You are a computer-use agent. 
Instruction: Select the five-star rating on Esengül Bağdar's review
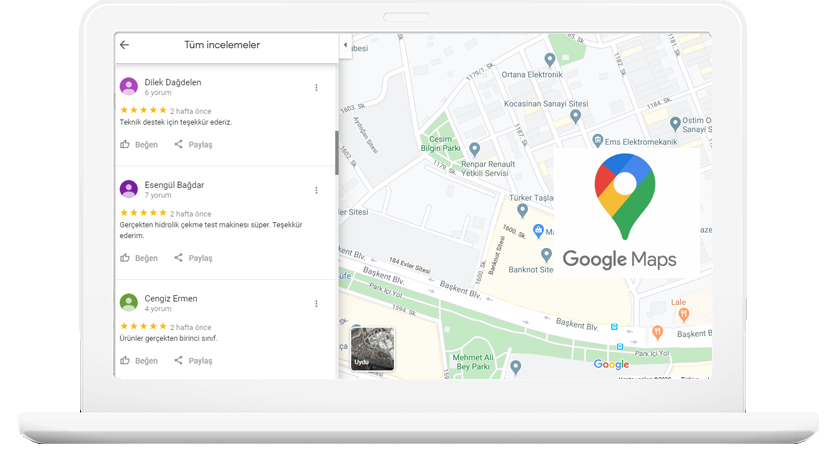[144, 213]
